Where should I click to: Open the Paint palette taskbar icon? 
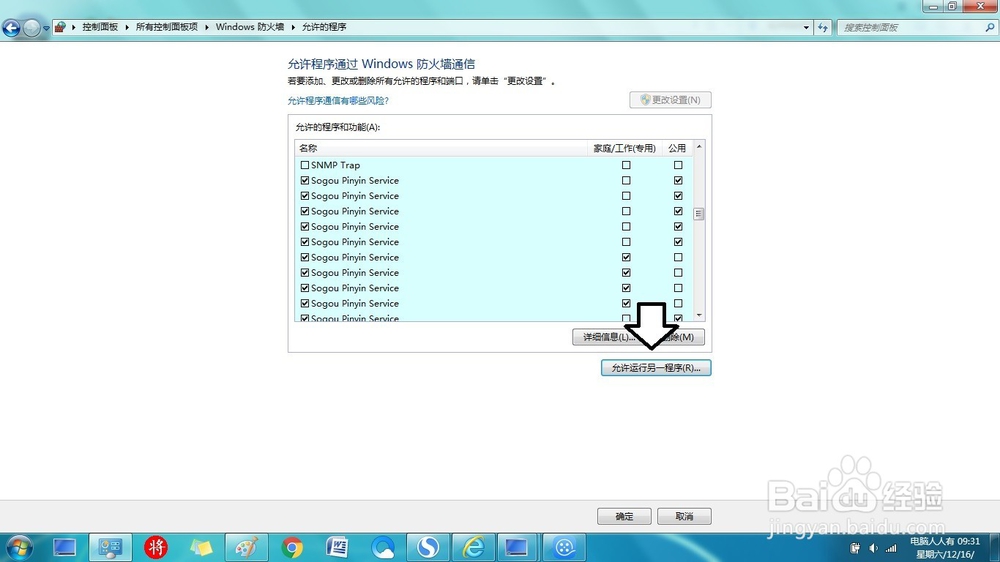coord(246,547)
